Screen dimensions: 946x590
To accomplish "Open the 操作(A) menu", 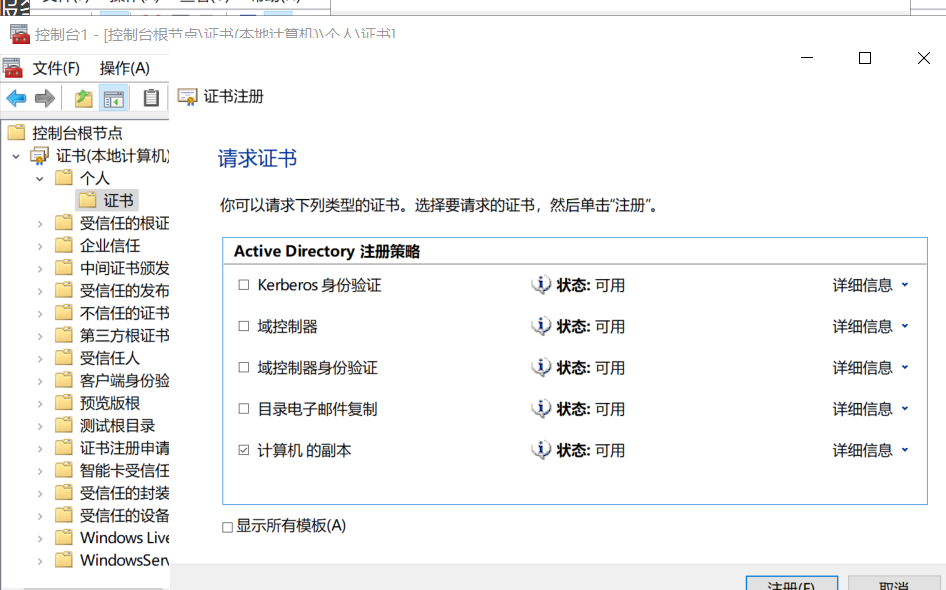I will click(124, 68).
